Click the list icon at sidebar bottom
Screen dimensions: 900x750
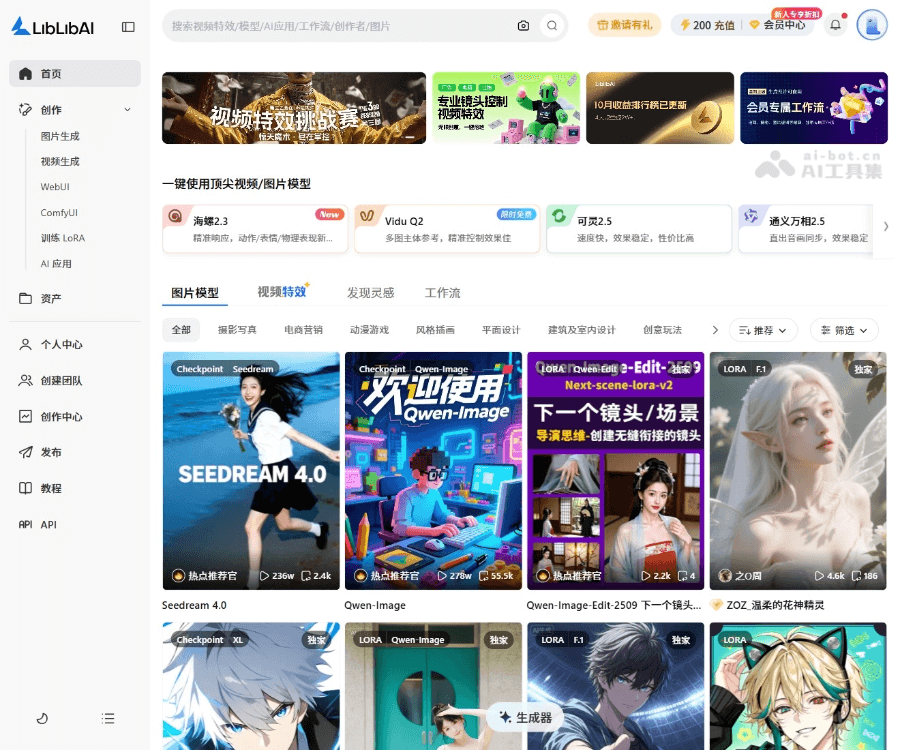click(x=108, y=718)
